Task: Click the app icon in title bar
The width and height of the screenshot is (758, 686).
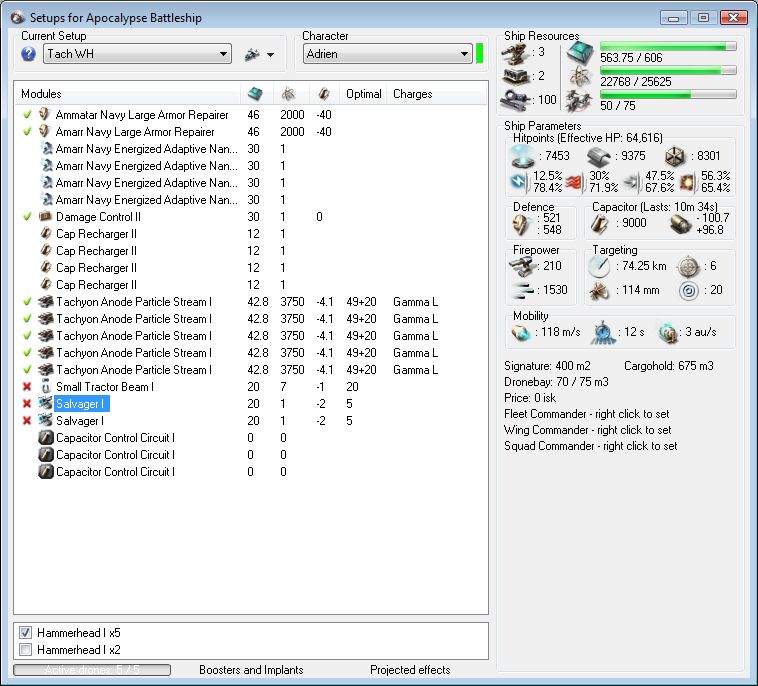Action: 18,18
